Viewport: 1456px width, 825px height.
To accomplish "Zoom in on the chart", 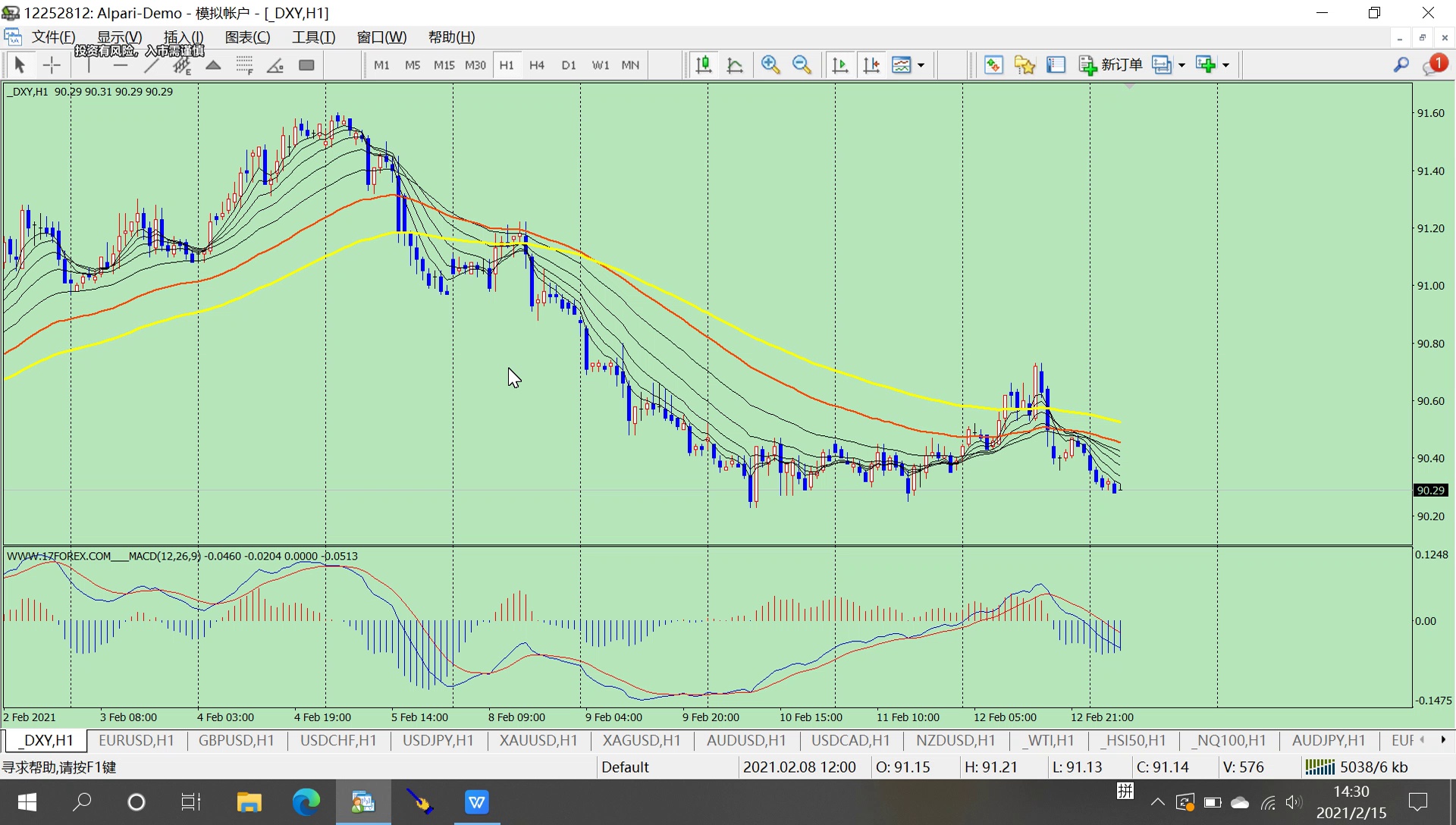I will [770, 65].
